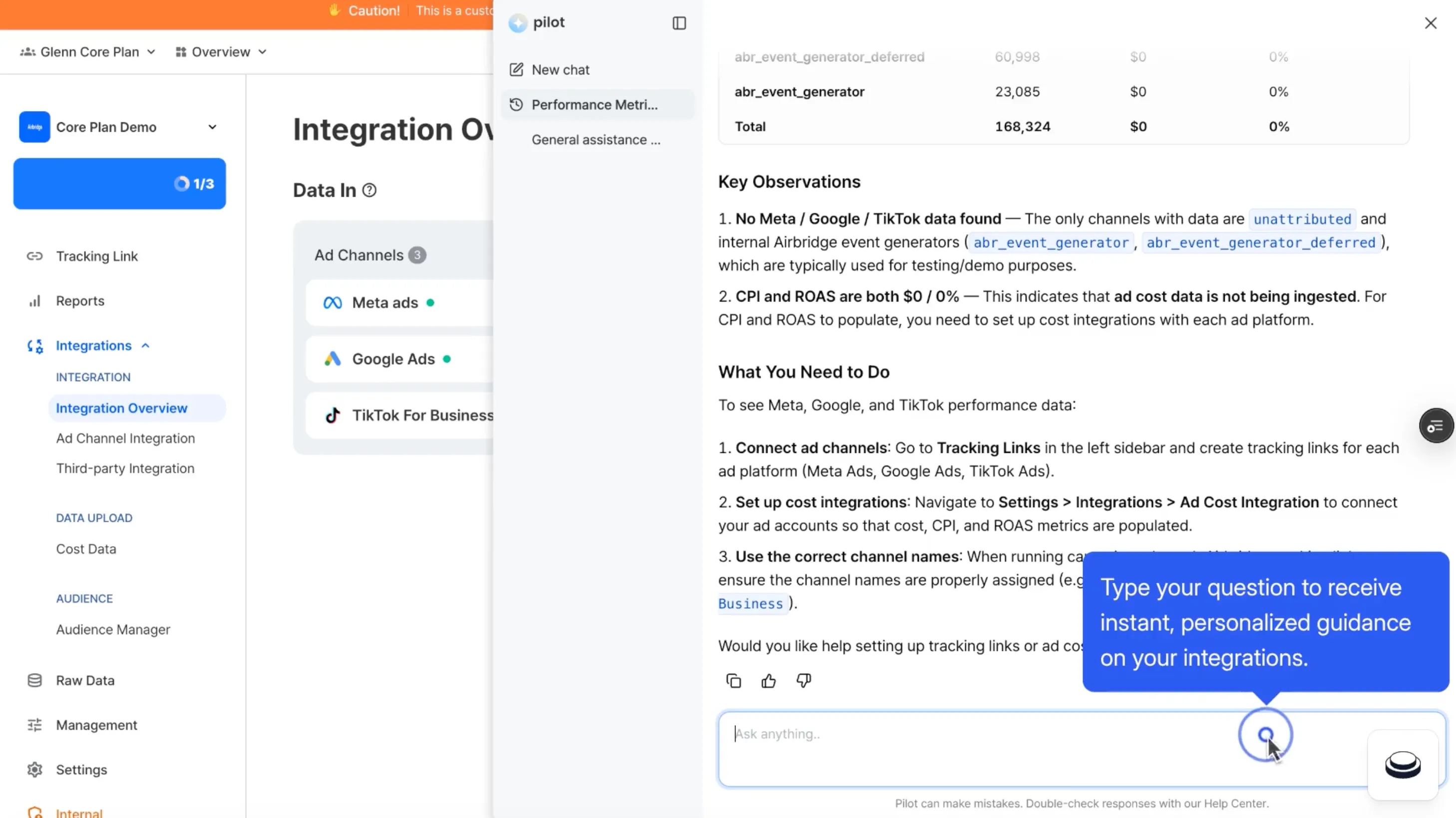Copy the Pilot response with copy icon
This screenshot has width=1456, height=818.
point(733,681)
